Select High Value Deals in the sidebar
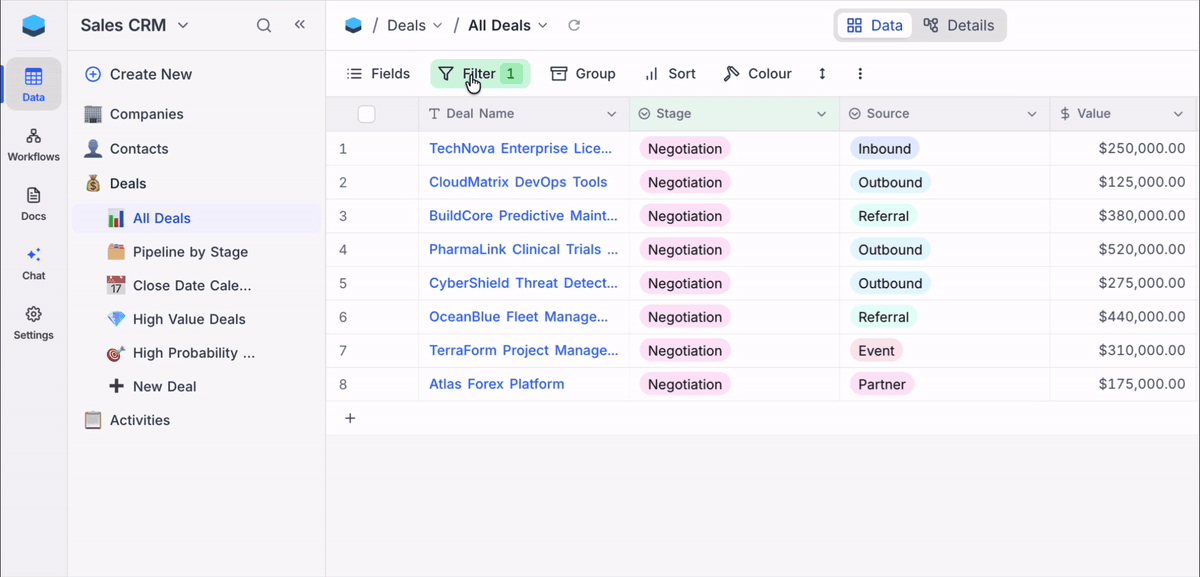 (x=189, y=319)
